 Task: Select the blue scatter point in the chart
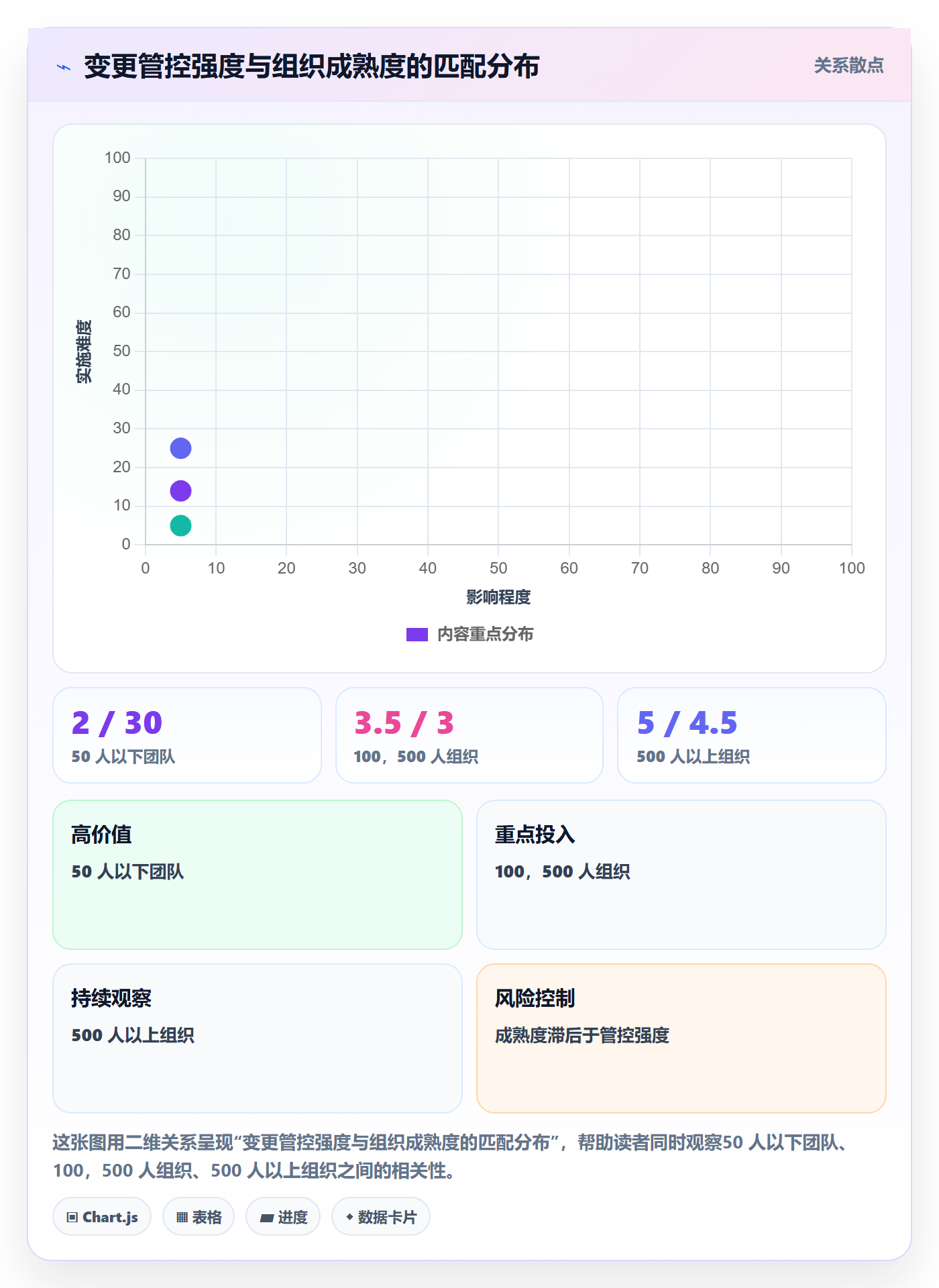coord(180,448)
